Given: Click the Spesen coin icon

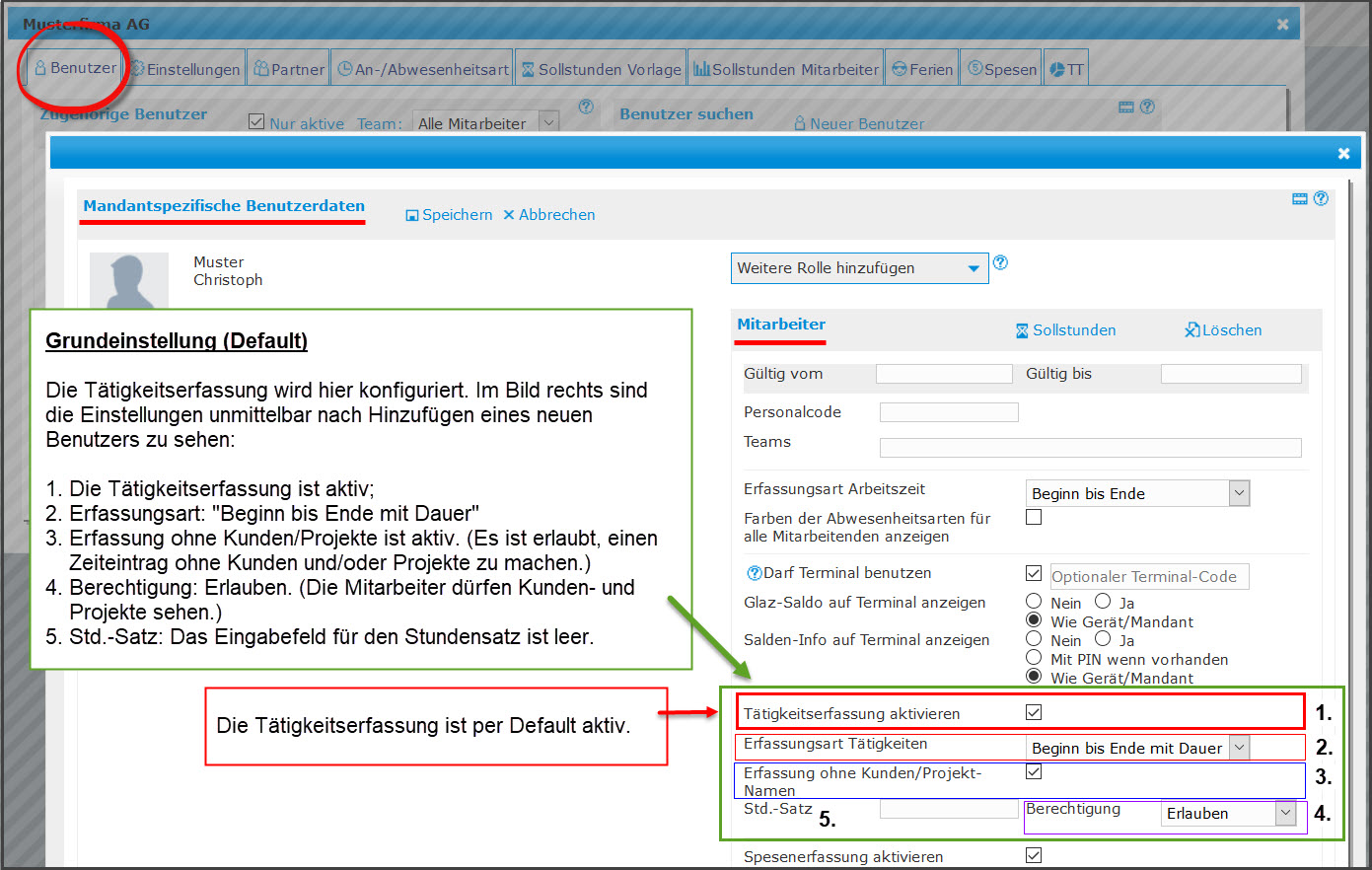Looking at the screenshot, I should point(975,68).
